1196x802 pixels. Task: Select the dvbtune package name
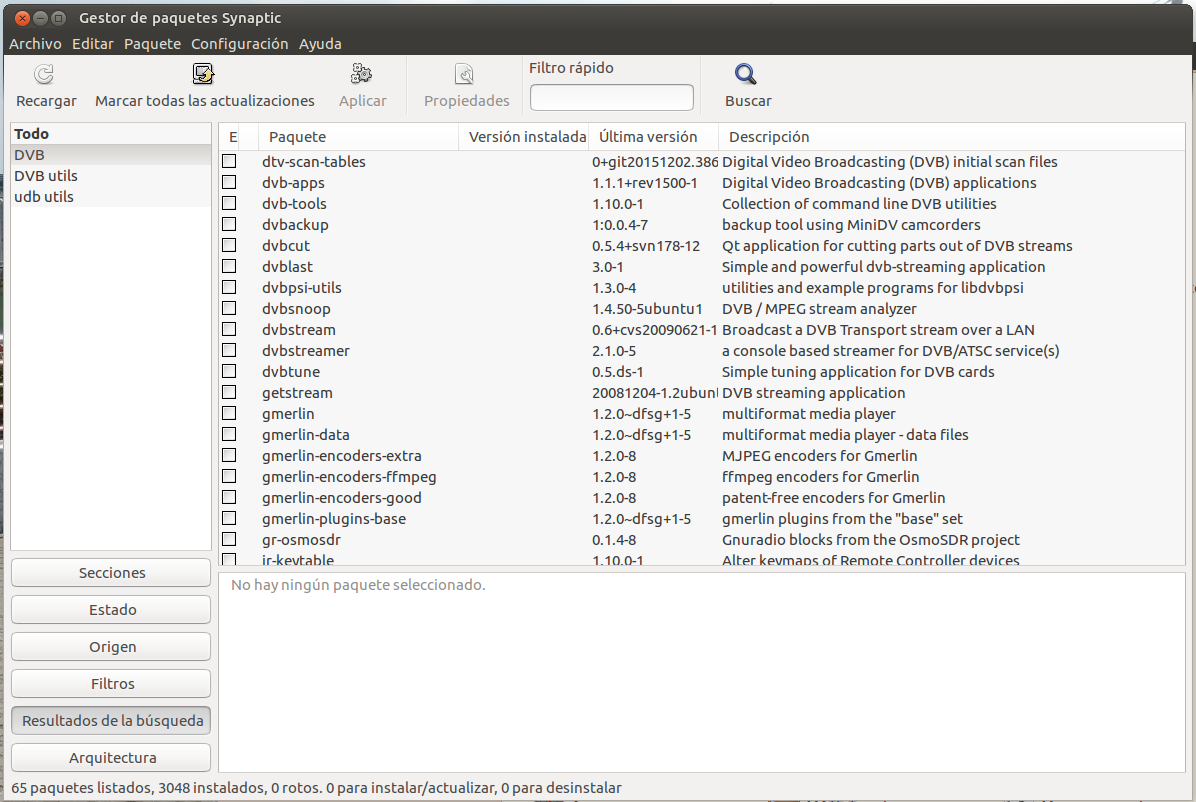[x=291, y=372]
